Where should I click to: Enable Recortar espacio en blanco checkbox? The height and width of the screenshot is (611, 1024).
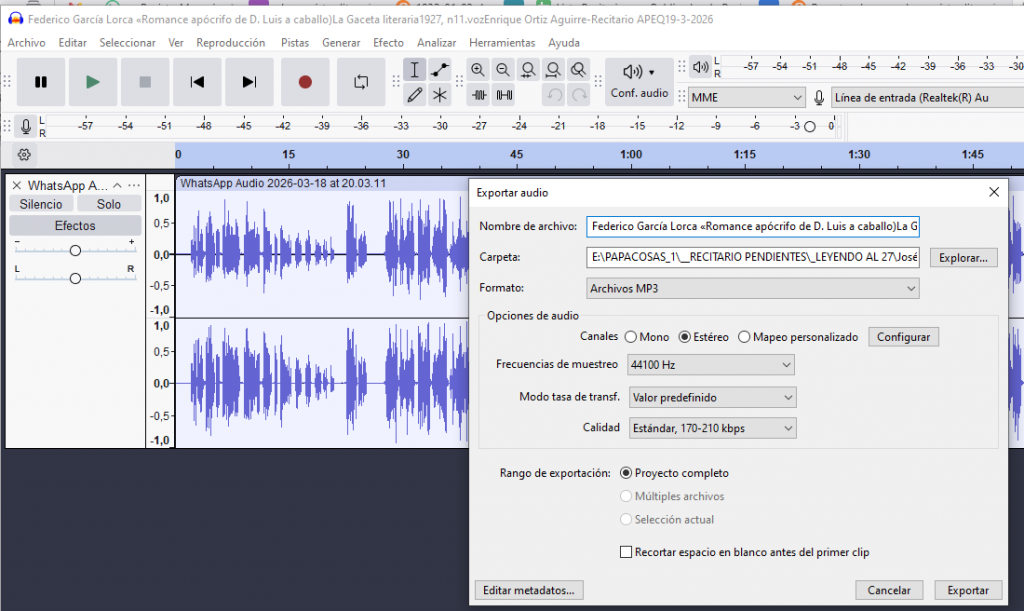click(x=626, y=552)
